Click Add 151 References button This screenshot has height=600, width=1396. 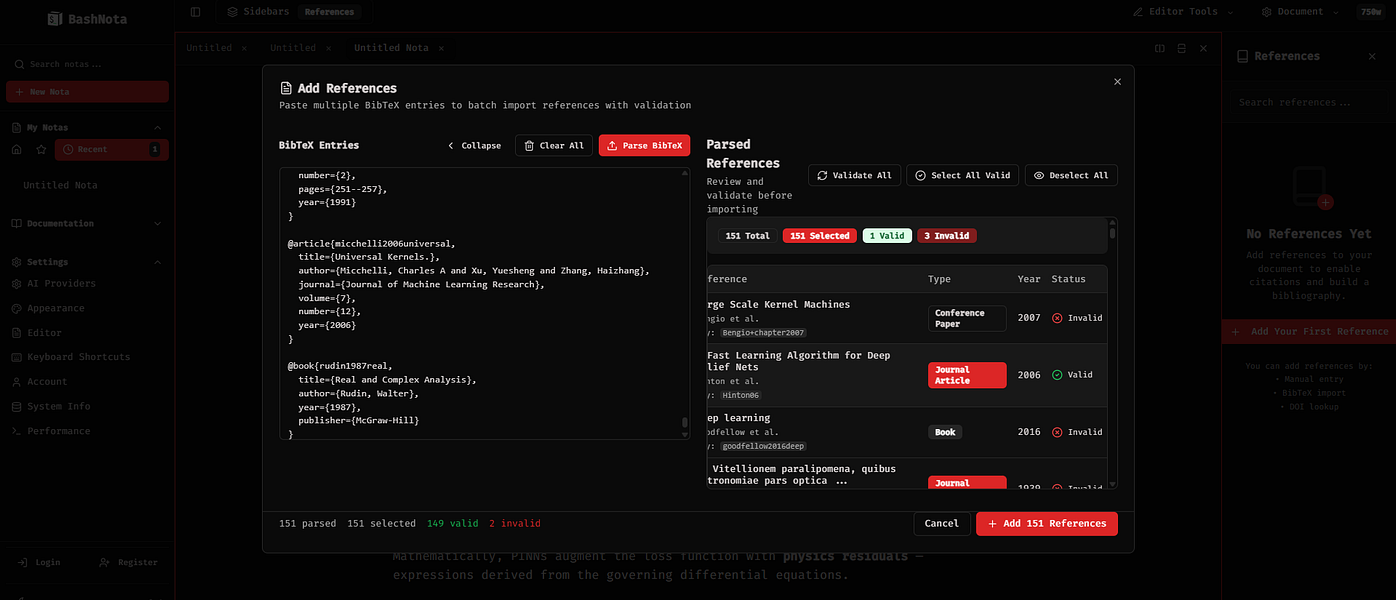[1047, 523]
